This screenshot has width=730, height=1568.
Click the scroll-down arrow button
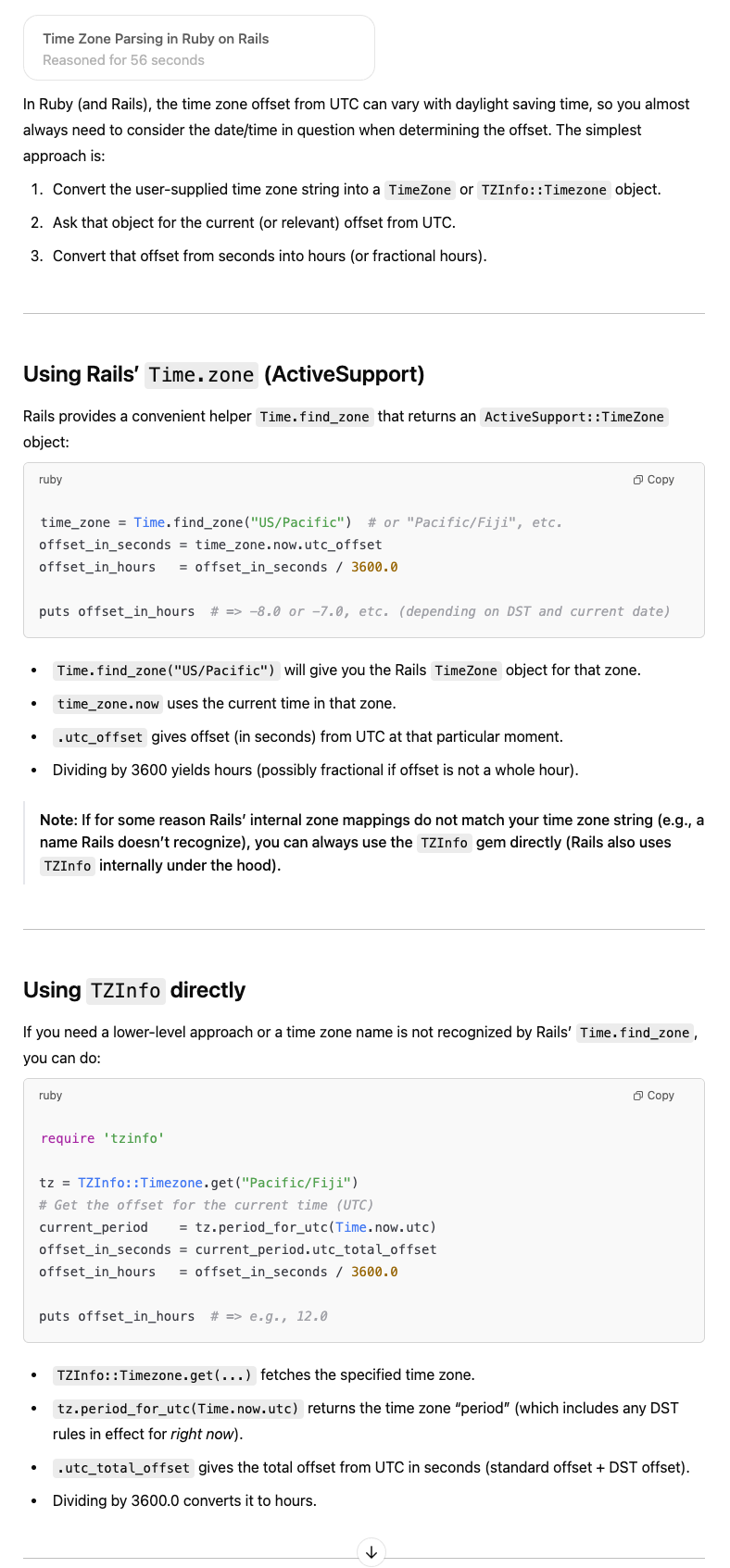coord(371,1551)
